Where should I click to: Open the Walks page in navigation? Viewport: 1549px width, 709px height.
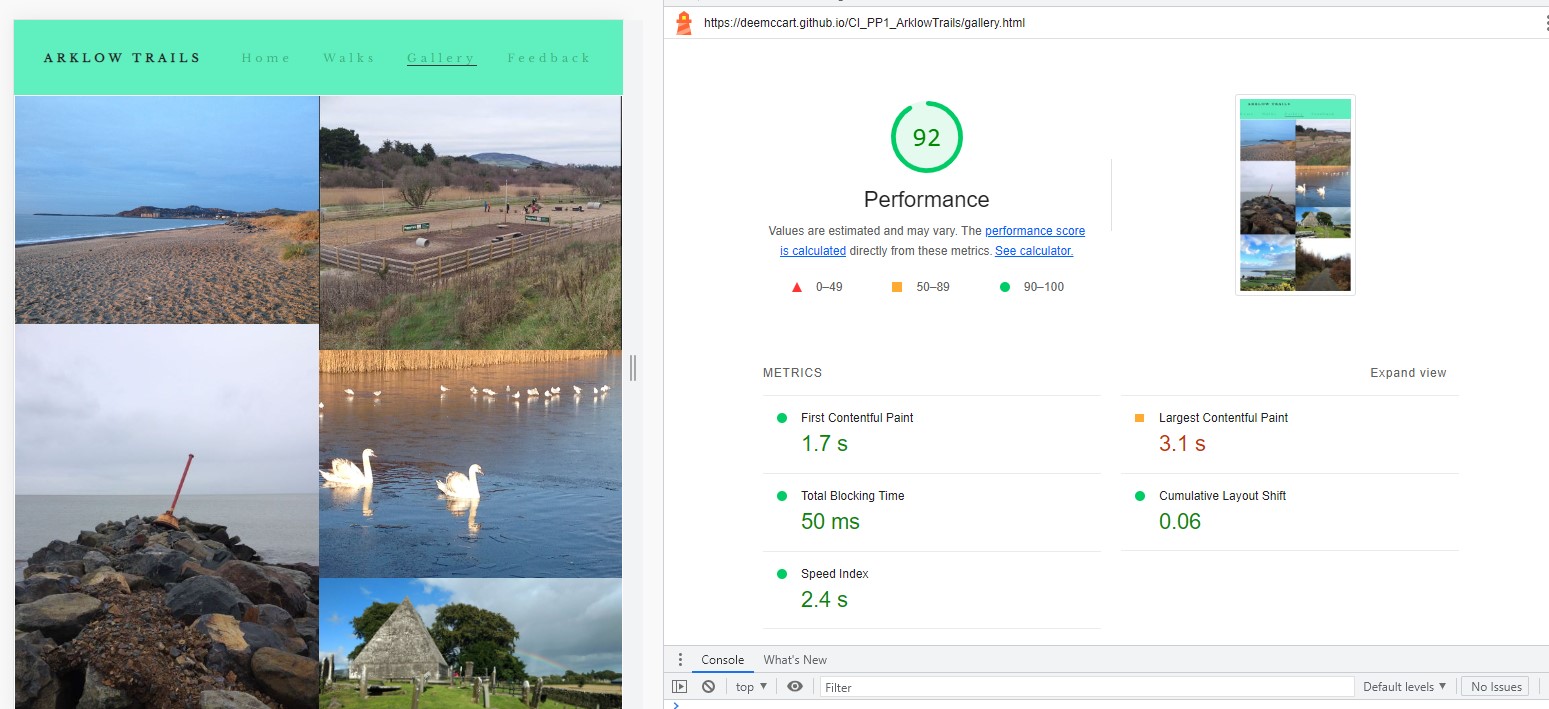pyautogui.click(x=349, y=58)
